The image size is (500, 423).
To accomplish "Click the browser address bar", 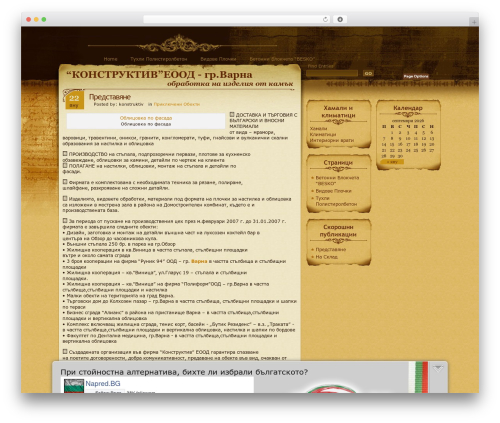I will (237, 20).
